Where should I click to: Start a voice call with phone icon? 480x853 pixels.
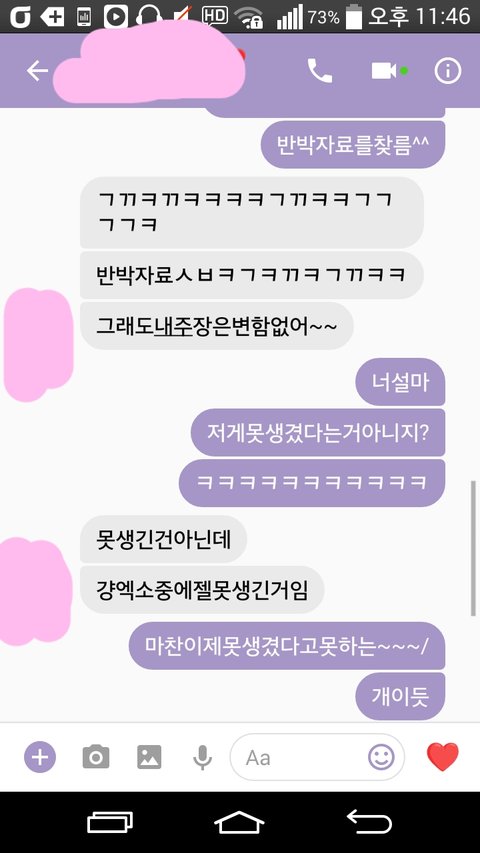pos(320,71)
